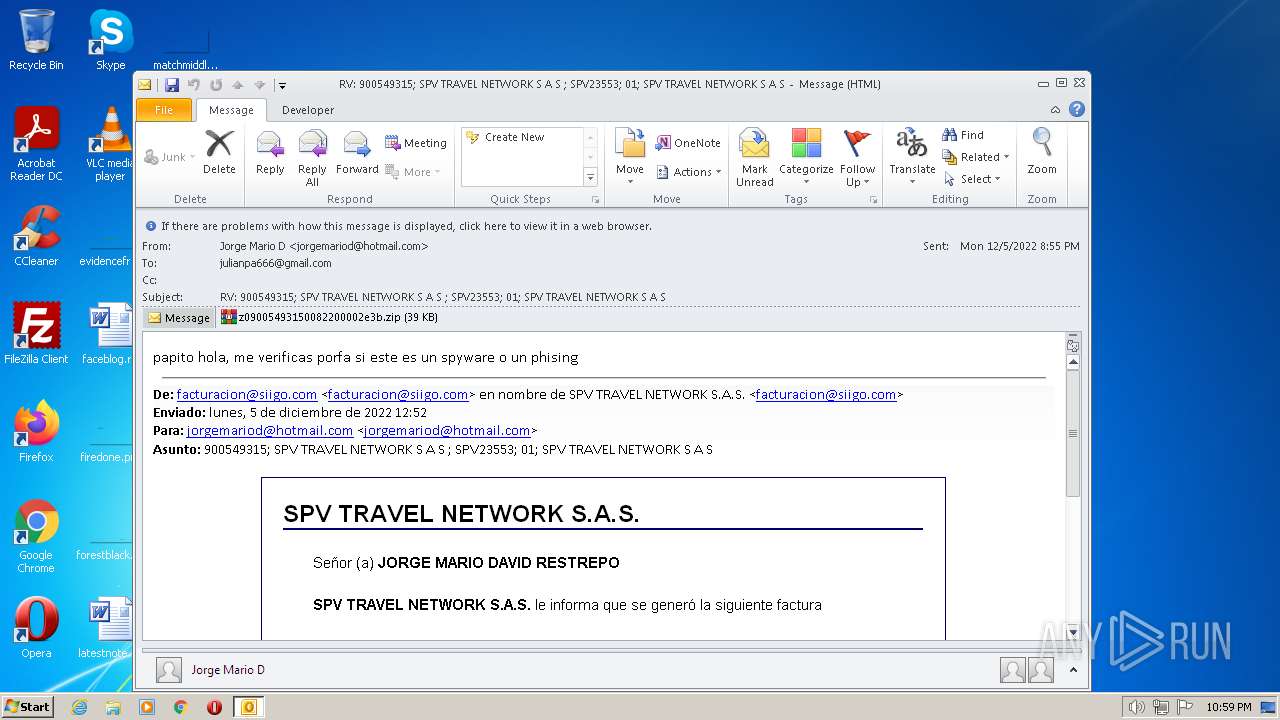Customize Quick Access Toolbar dropdown

click(x=283, y=85)
